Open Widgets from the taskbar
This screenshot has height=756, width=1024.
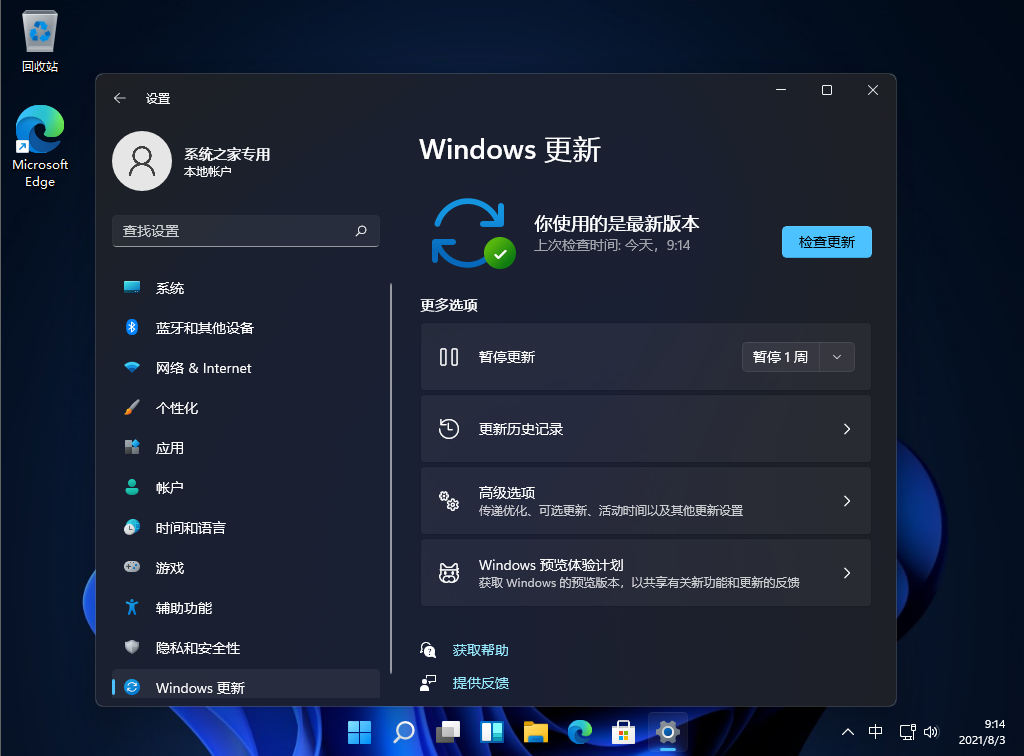click(x=492, y=732)
